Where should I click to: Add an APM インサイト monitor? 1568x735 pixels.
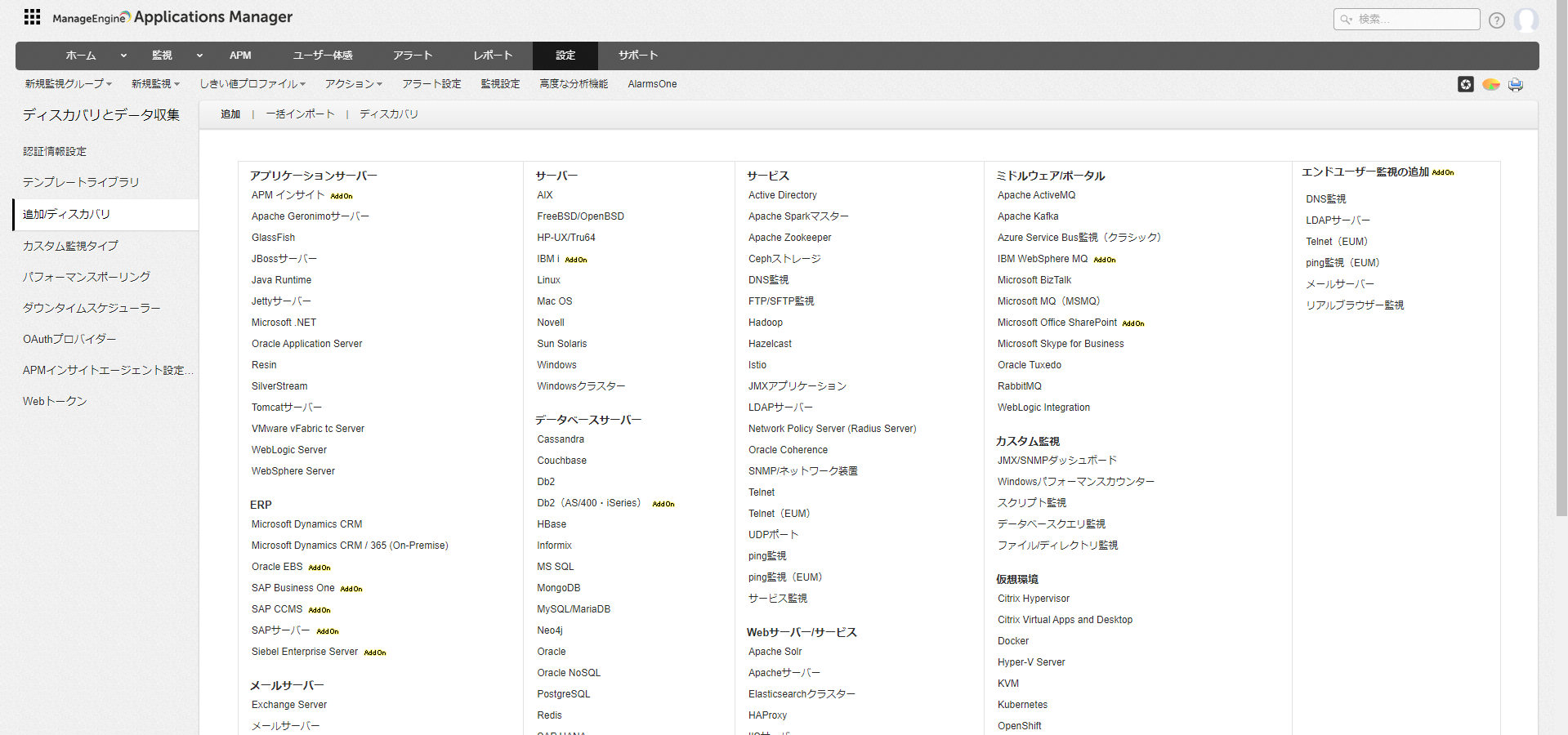click(x=288, y=195)
